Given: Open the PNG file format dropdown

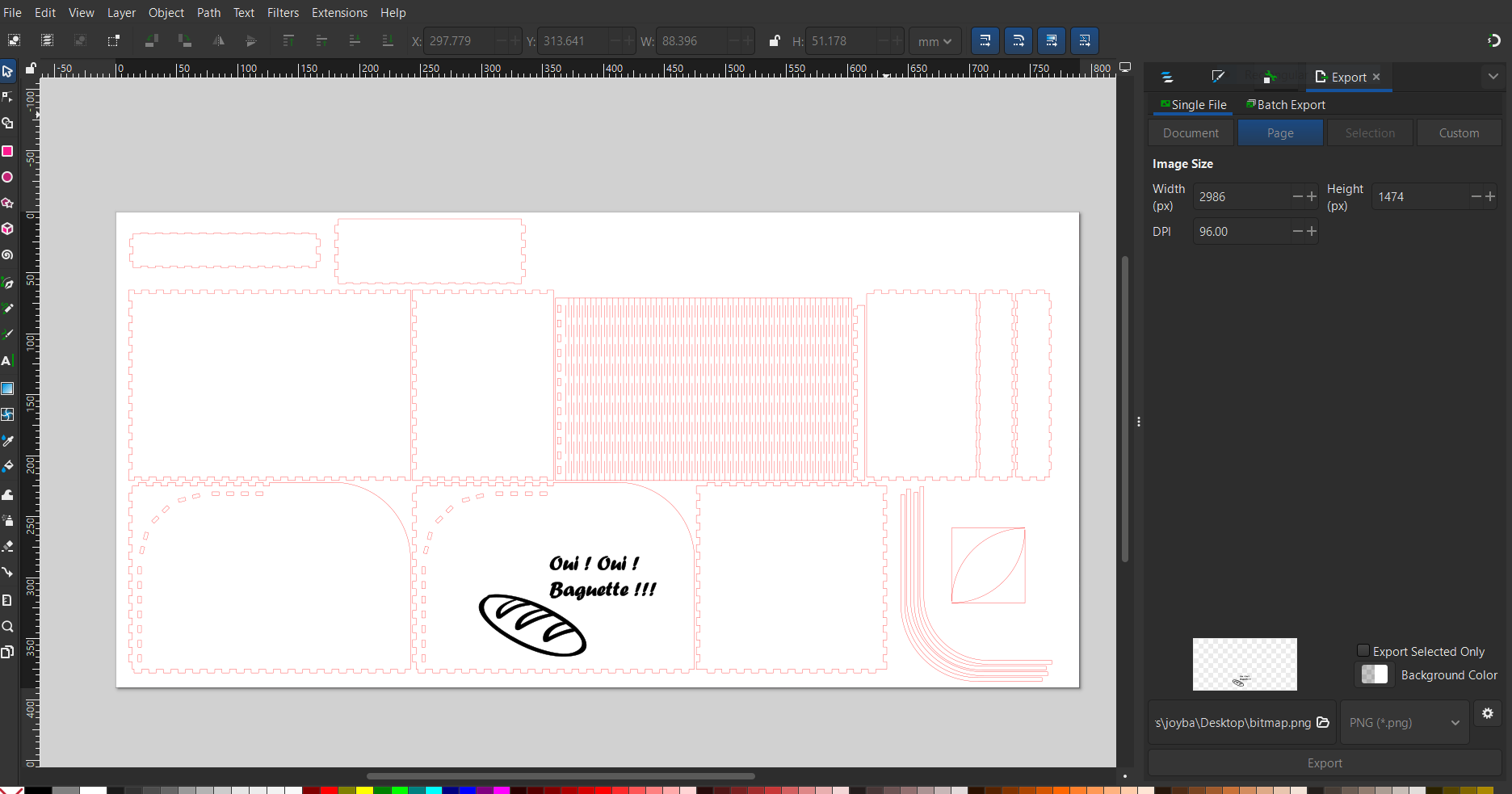Looking at the screenshot, I should coord(1404,723).
